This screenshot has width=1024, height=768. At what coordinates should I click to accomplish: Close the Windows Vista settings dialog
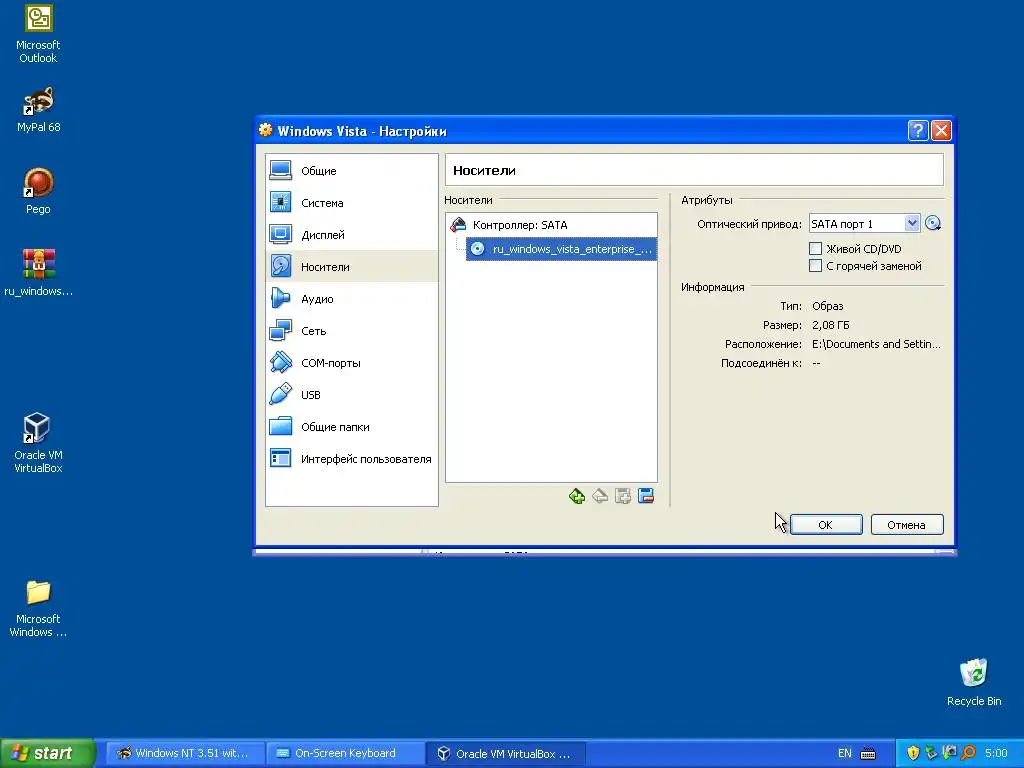click(941, 131)
